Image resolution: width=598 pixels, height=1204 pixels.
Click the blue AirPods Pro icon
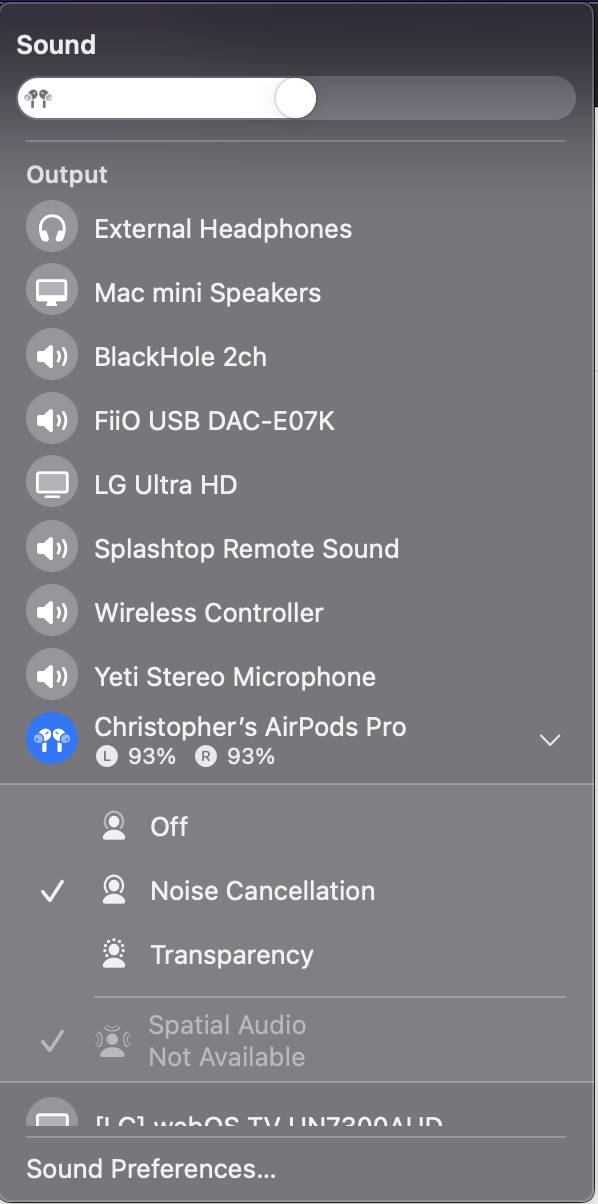coord(52,740)
